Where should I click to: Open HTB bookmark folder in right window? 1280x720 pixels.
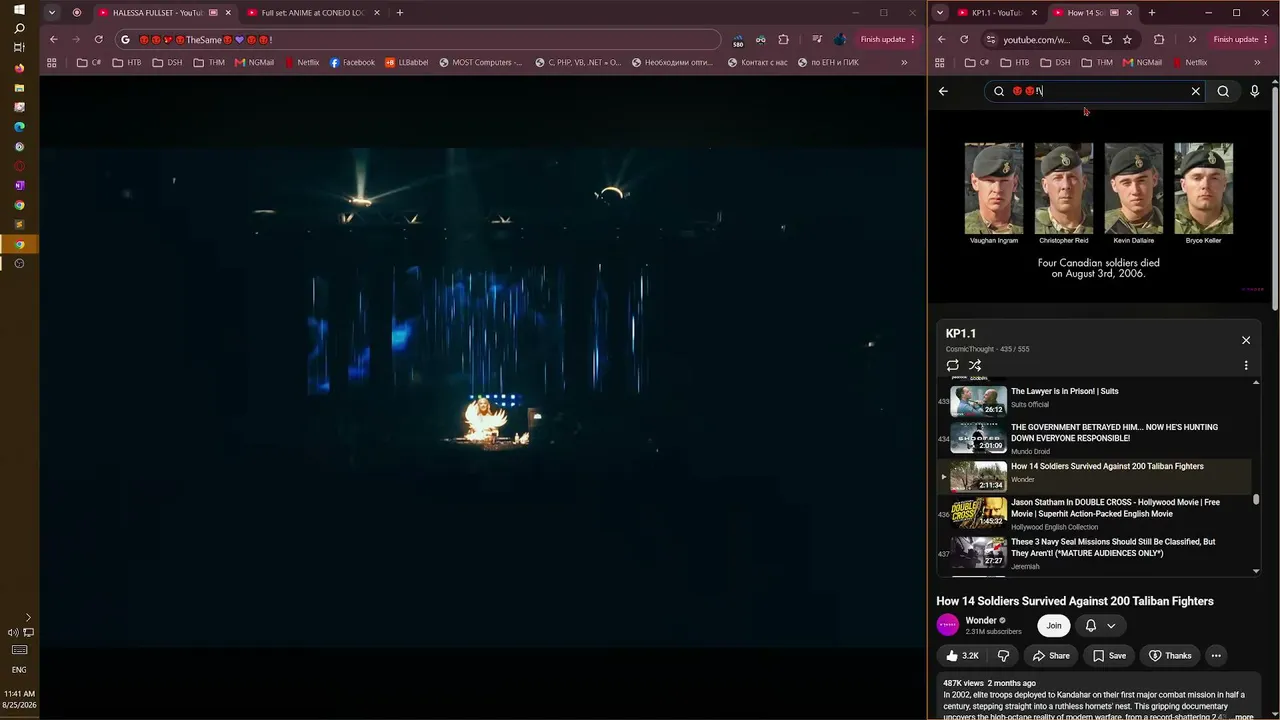[1015, 63]
